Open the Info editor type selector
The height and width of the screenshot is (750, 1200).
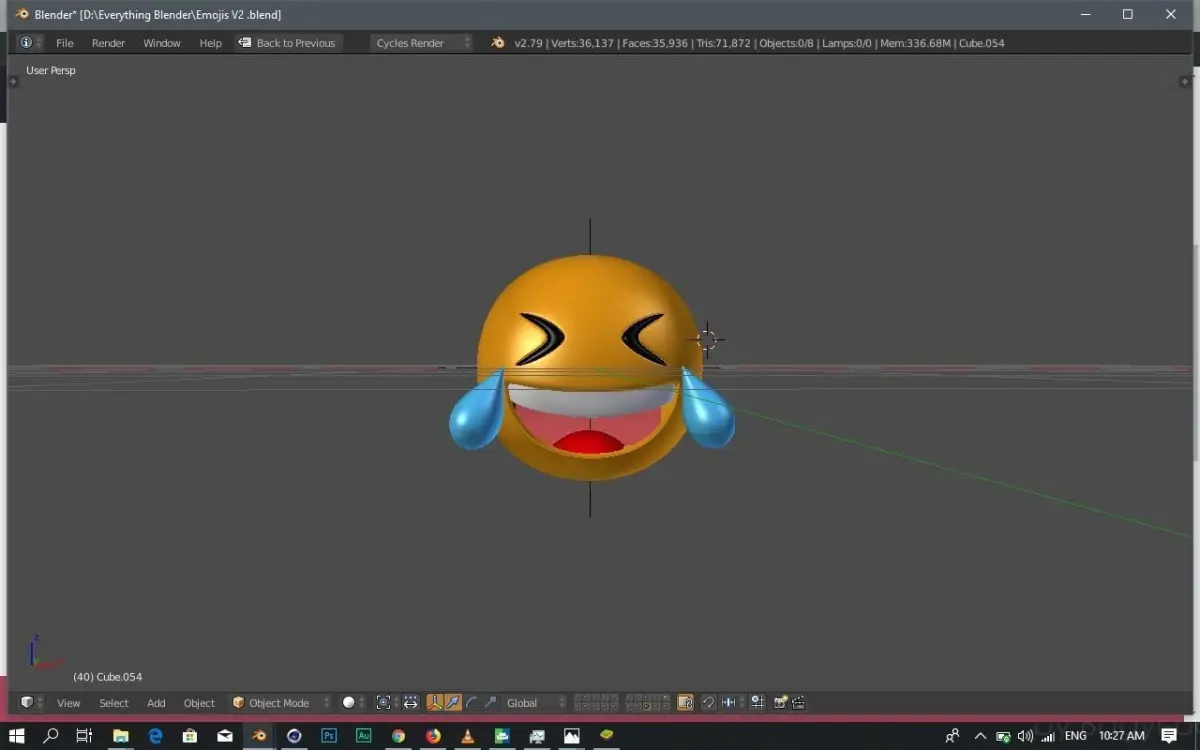(30, 43)
